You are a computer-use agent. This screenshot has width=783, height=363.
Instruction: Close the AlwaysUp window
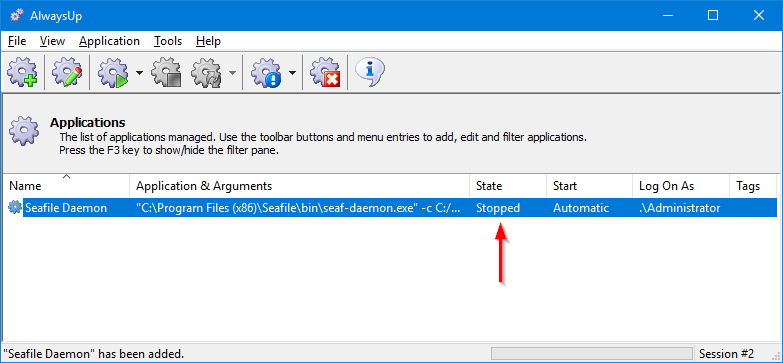click(759, 15)
